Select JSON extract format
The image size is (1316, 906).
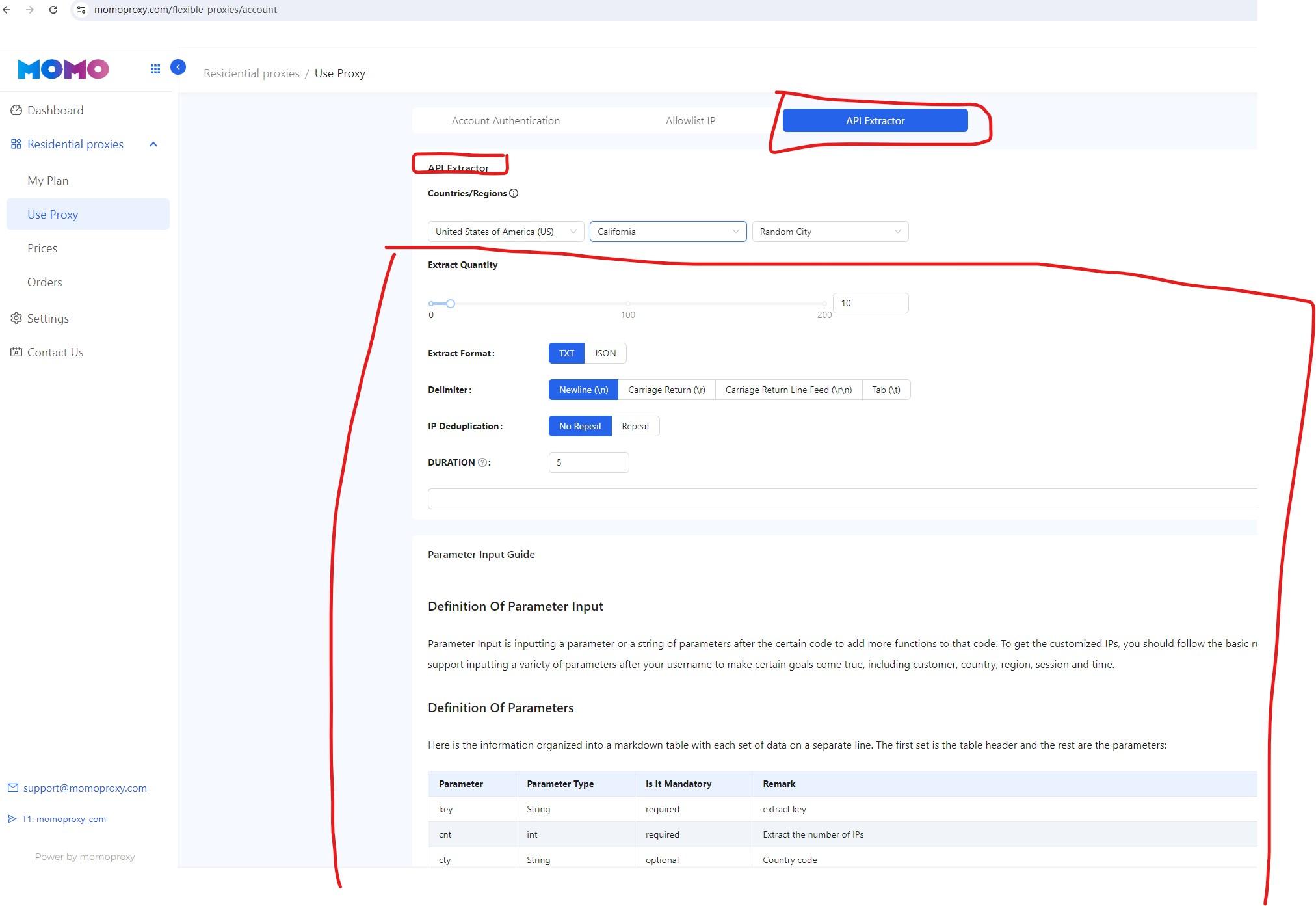click(x=605, y=353)
